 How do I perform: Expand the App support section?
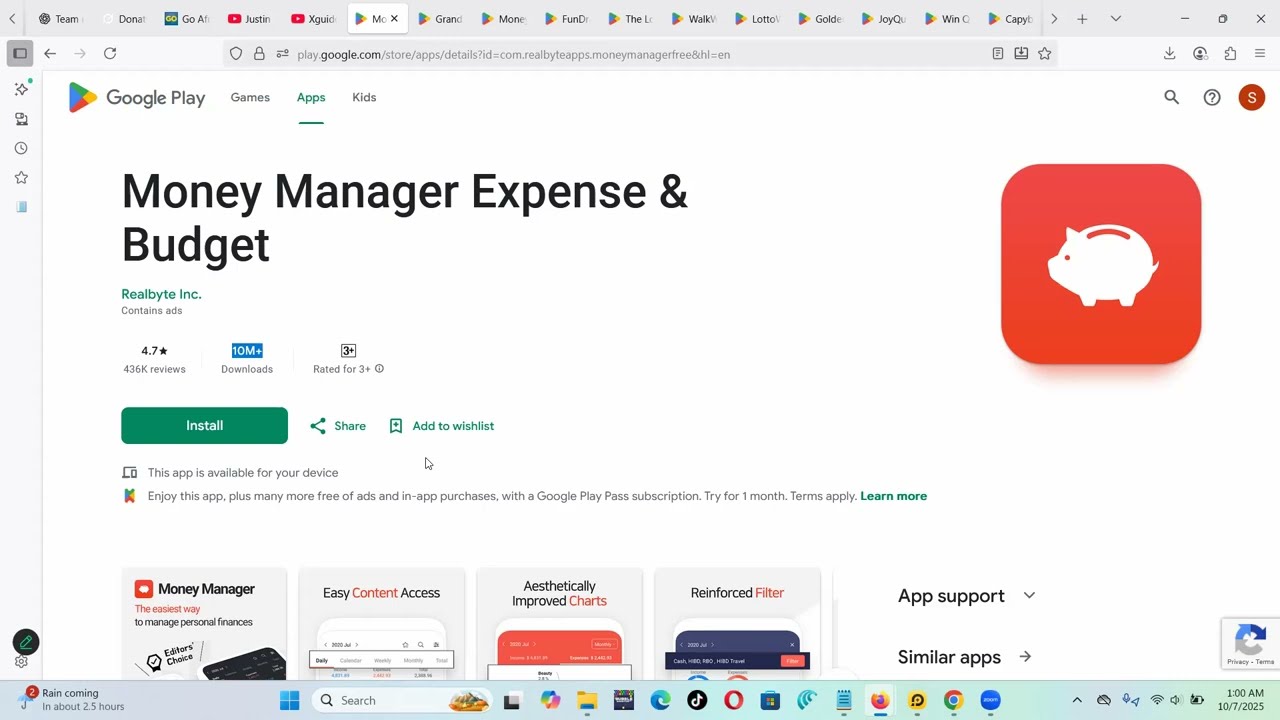coord(966,596)
